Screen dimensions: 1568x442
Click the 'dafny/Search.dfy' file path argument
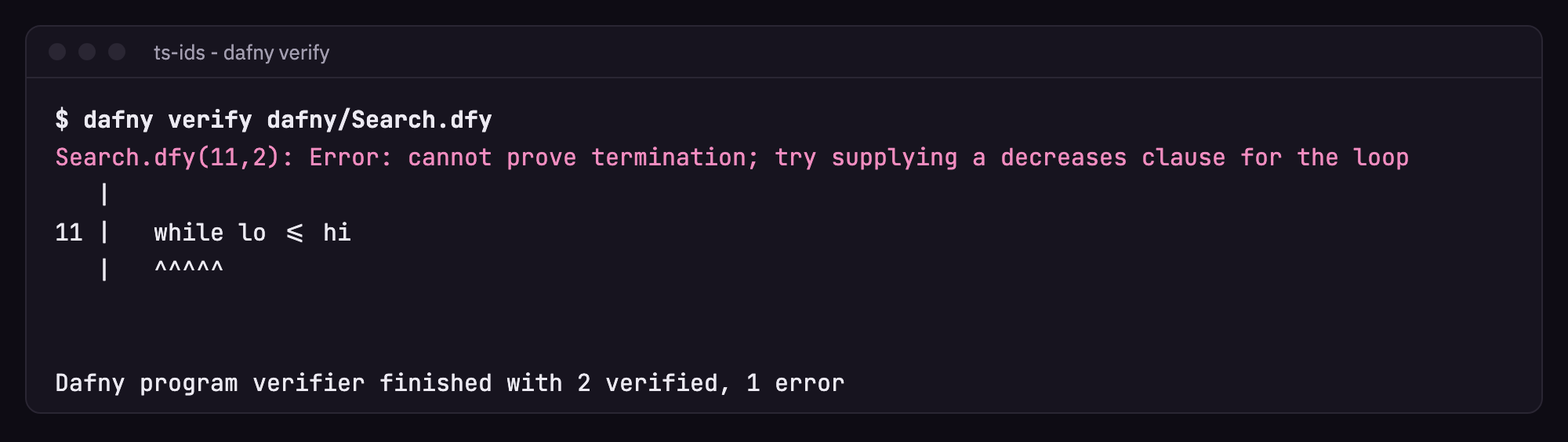click(x=379, y=120)
